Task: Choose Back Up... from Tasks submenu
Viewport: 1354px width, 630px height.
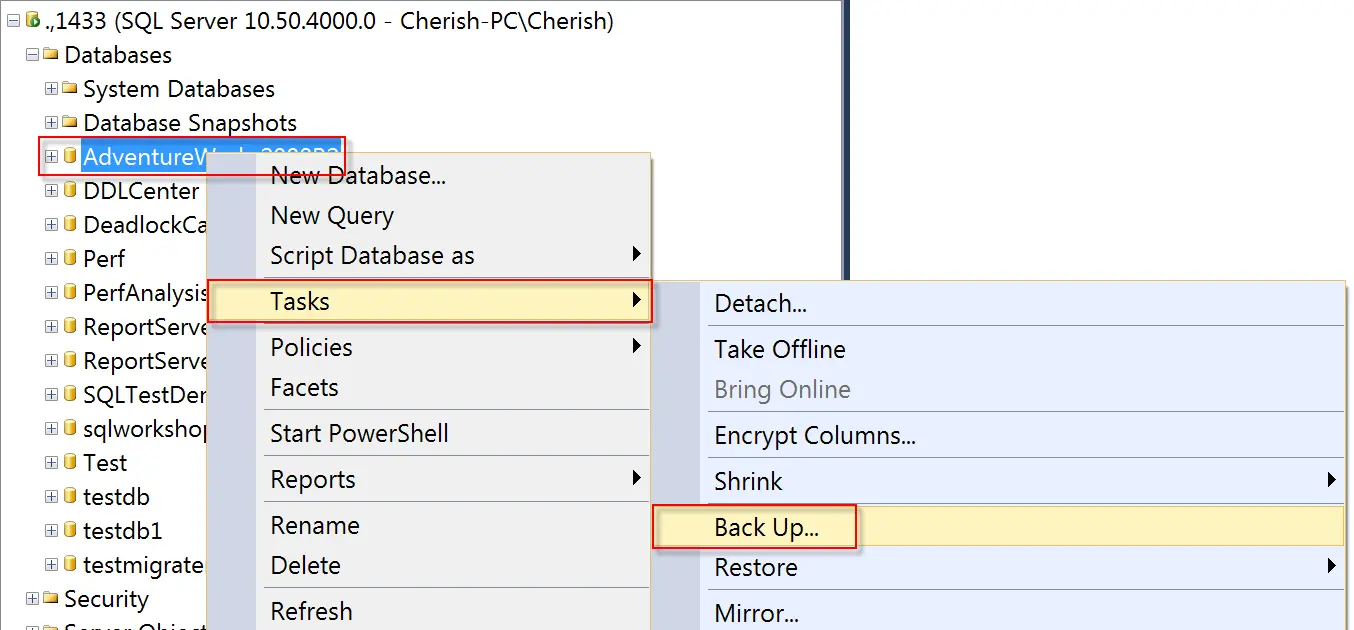Action: [766, 528]
